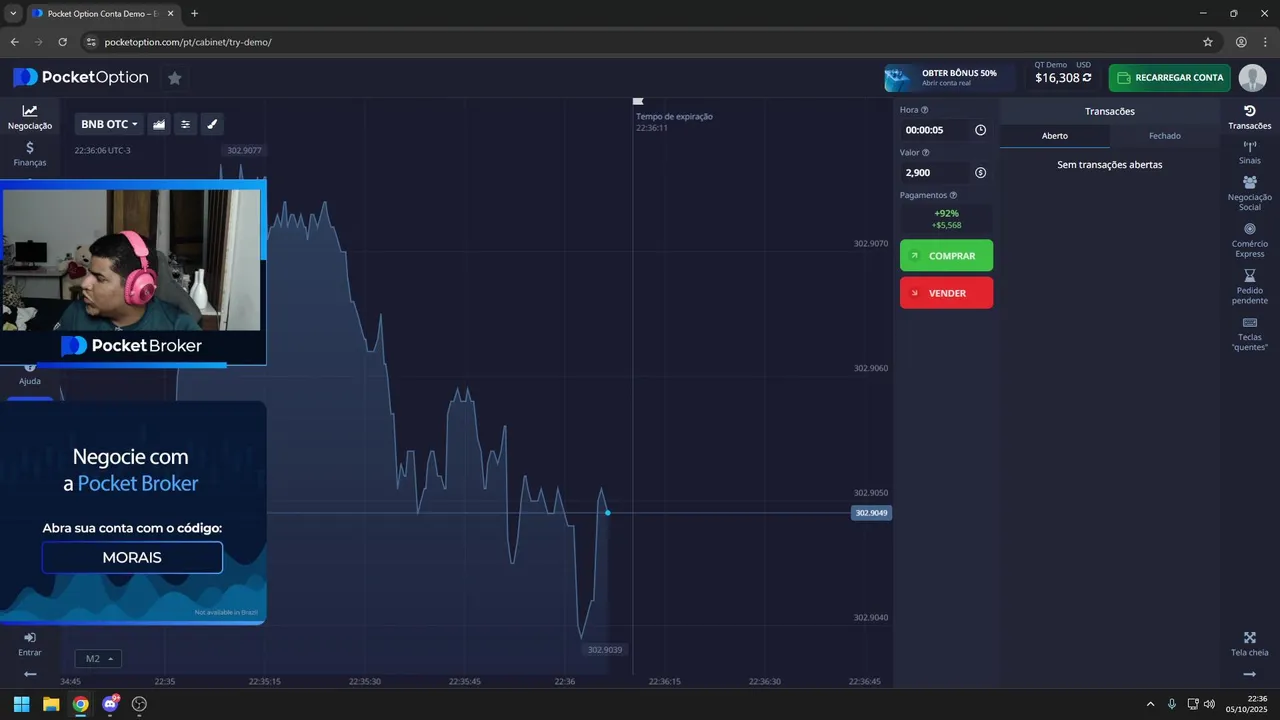Screen dimensions: 1280x720
Task: Open Discord from taskbar
Action: [x=110, y=704]
